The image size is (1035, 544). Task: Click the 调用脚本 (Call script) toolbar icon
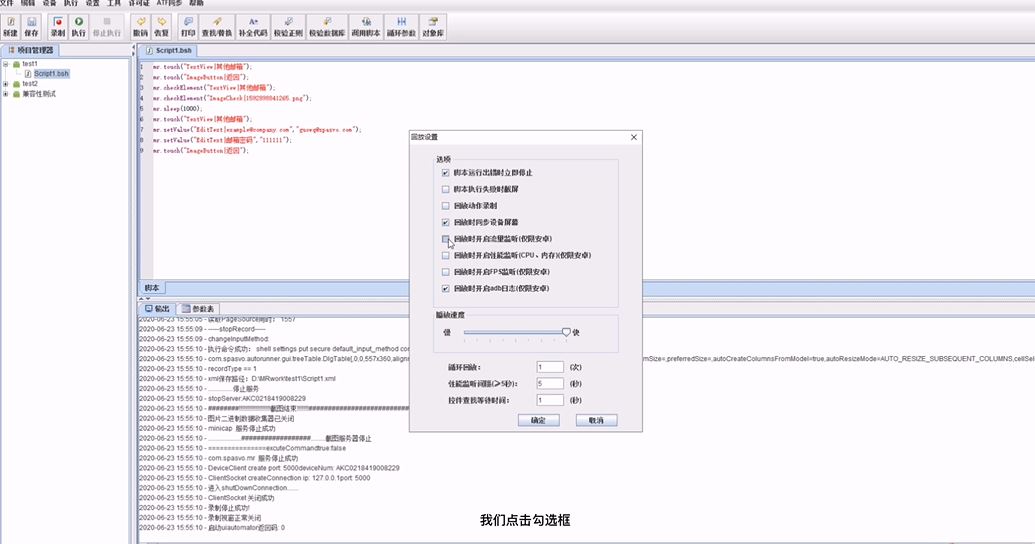tap(366, 26)
